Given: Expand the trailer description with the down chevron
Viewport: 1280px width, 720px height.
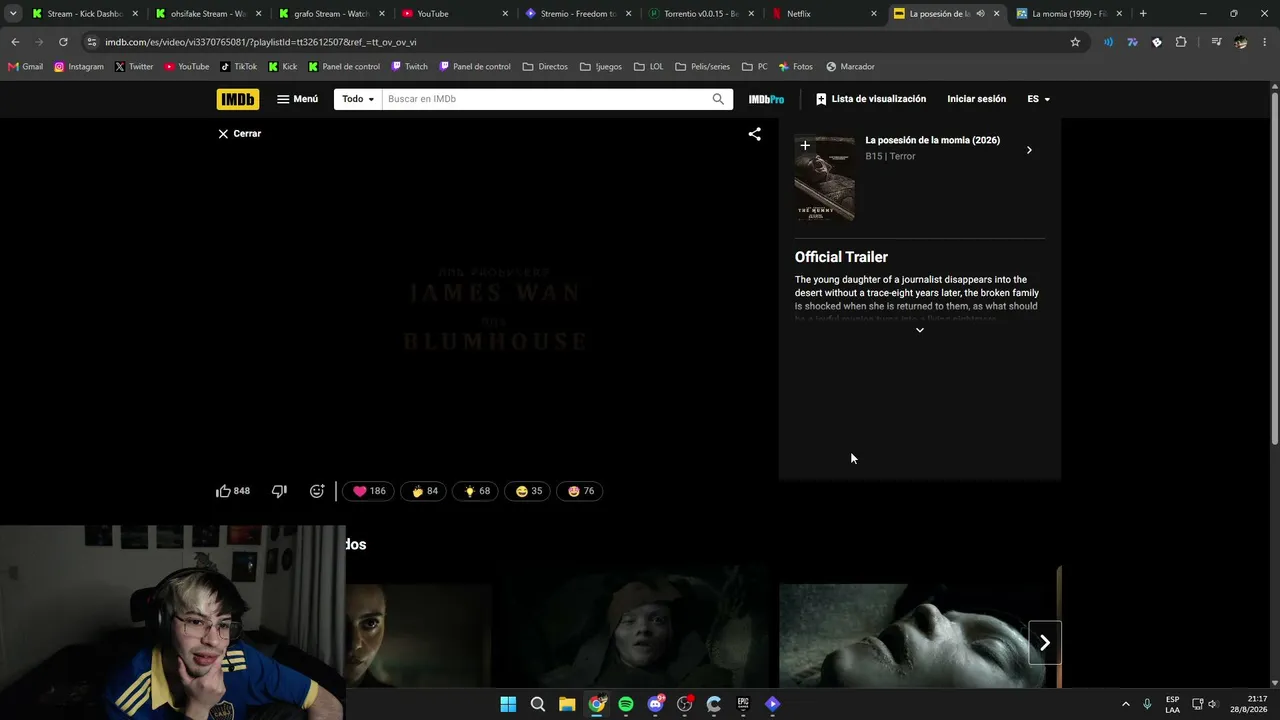Looking at the screenshot, I should [x=920, y=330].
